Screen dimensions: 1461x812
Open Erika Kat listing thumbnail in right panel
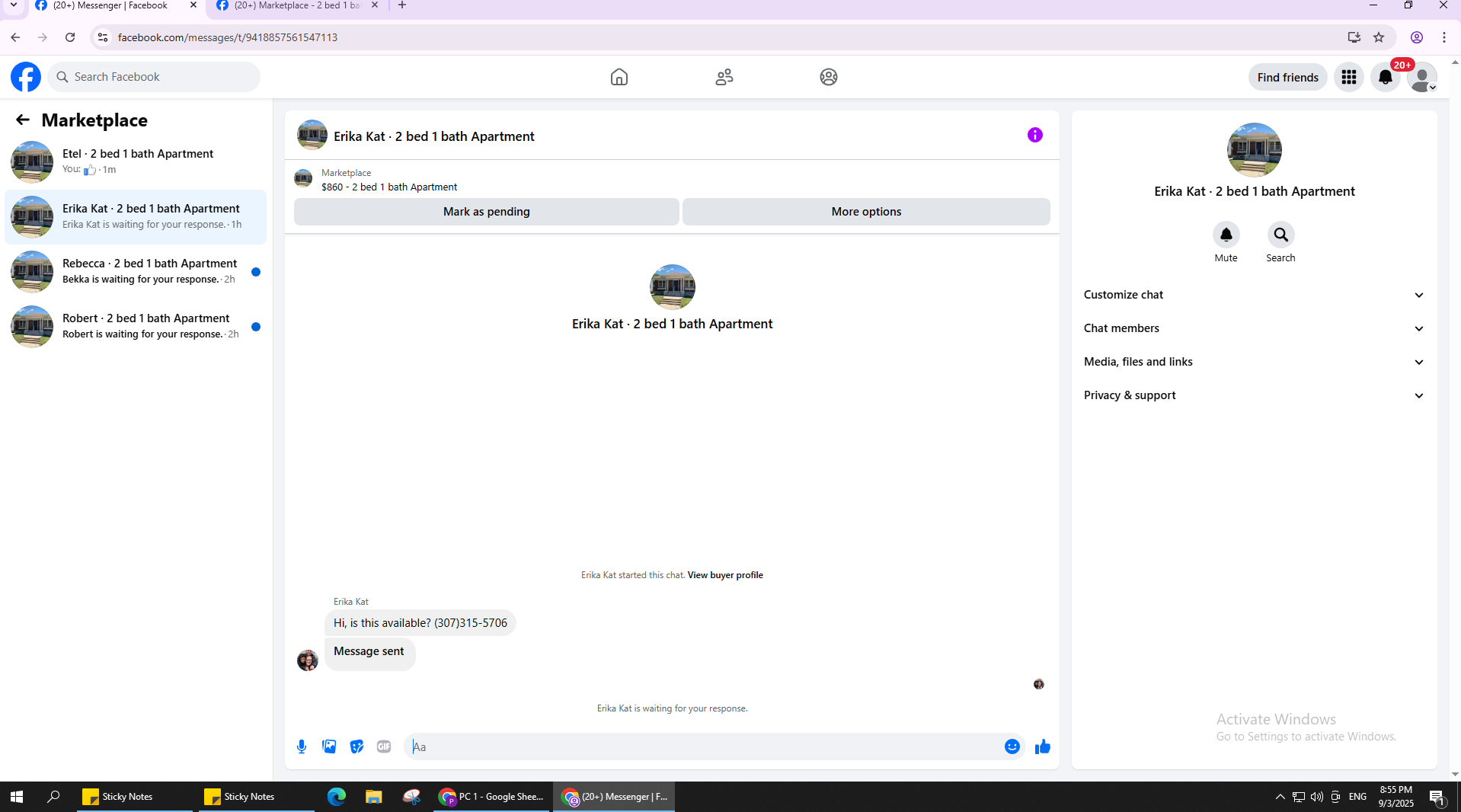[x=1255, y=150]
